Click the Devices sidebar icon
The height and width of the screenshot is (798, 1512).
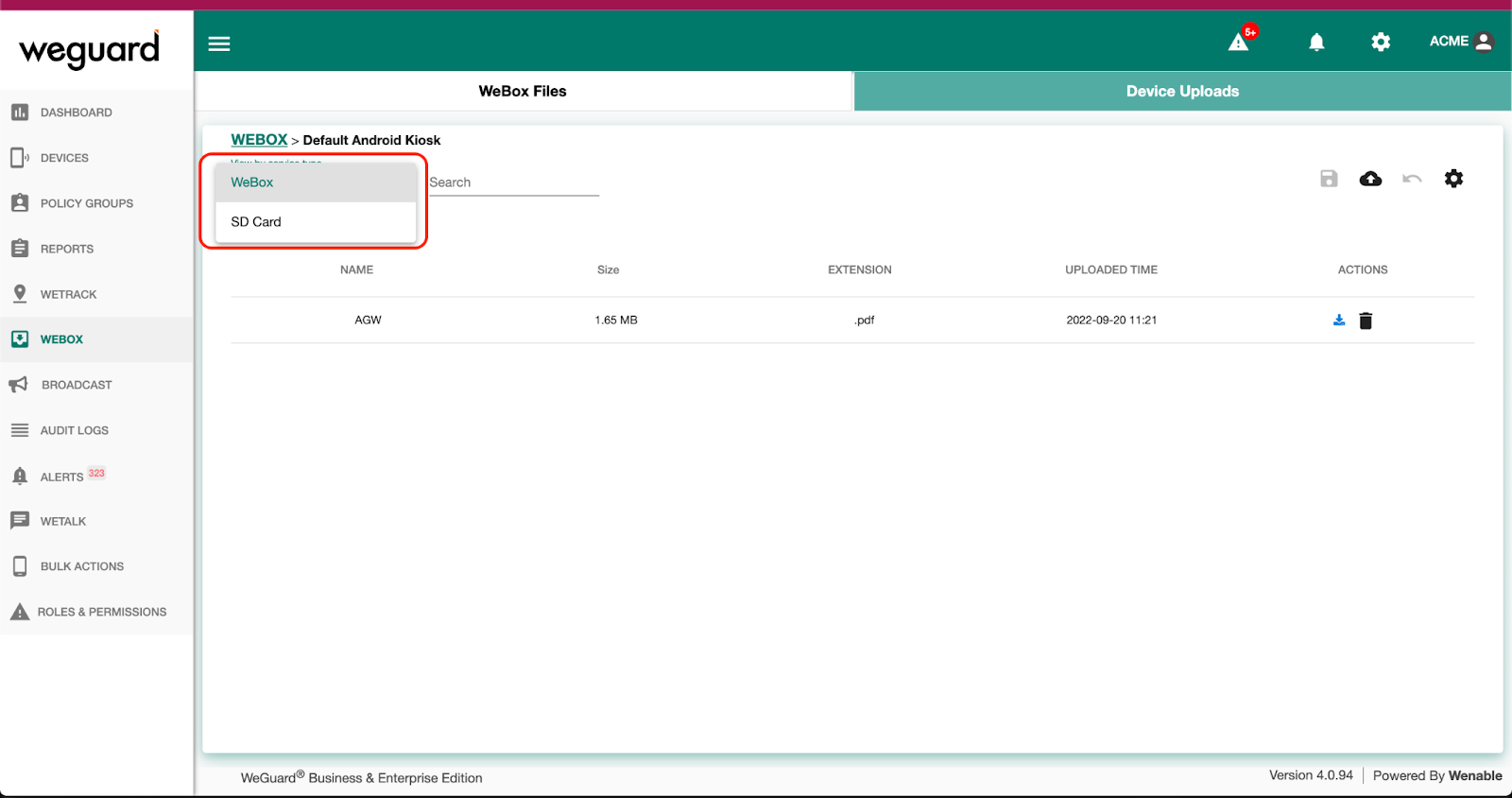pos(20,158)
